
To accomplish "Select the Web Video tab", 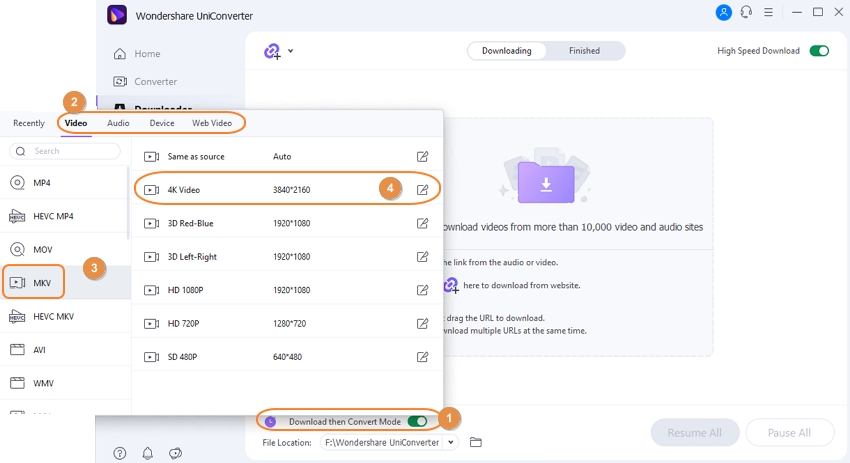I will [212, 123].
